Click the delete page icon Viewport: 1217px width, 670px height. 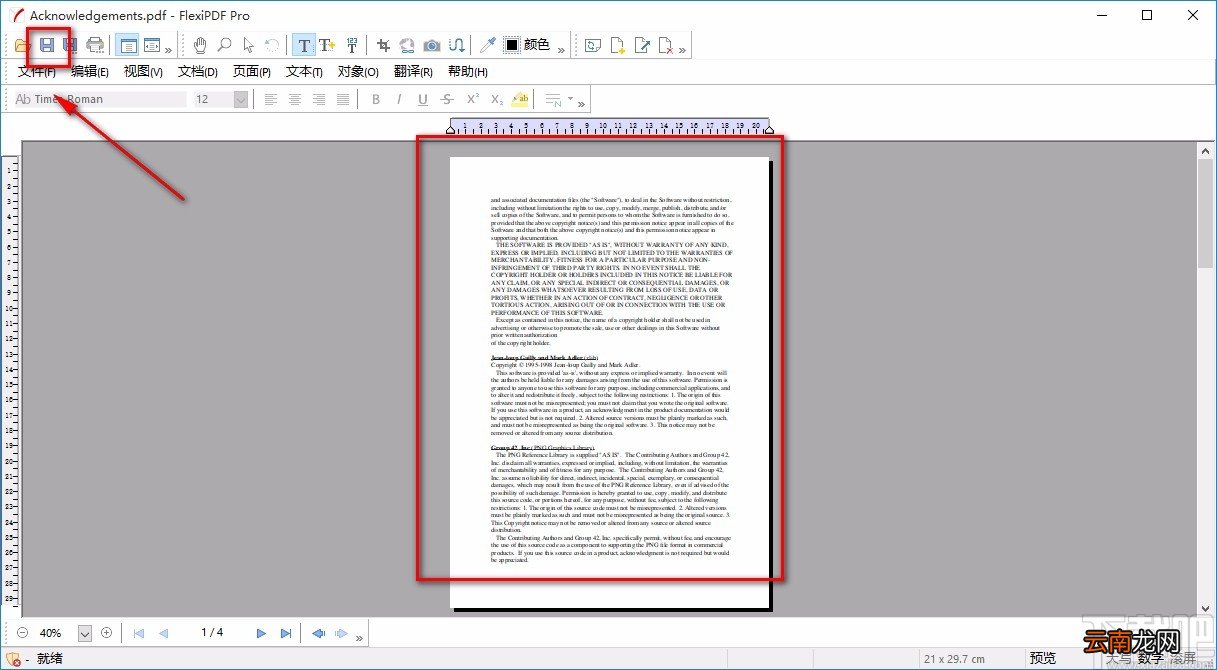(667, 45)
